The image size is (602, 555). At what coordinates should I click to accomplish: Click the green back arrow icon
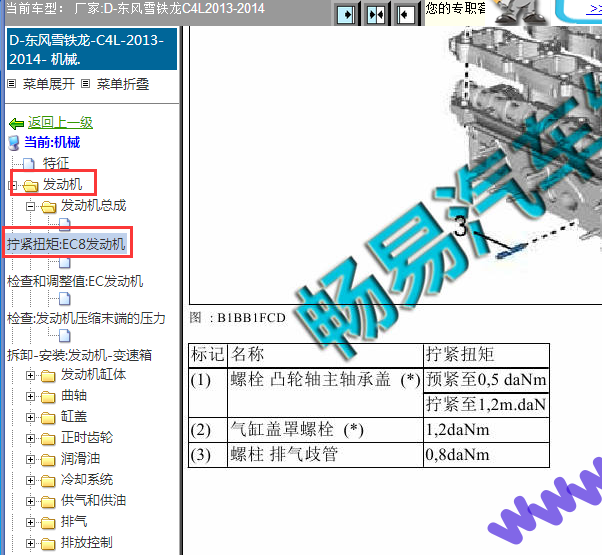pyautogui.click(x=16, y=124)
